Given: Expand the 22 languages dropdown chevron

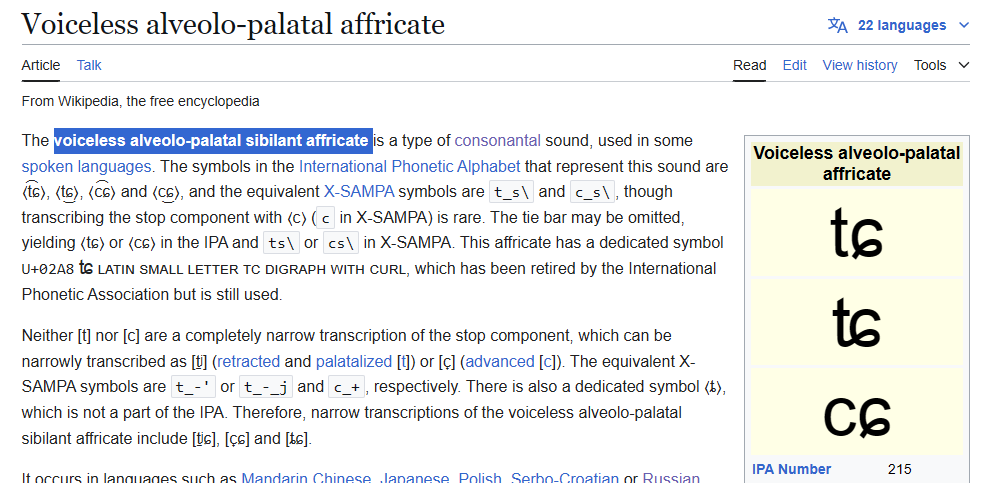Looking at the screenshot, I should tap(964, 25).
